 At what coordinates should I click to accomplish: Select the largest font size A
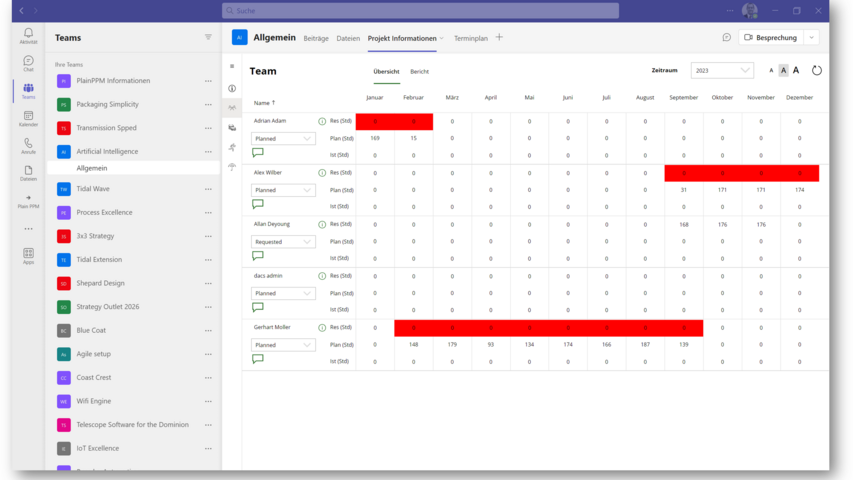point(796,71)
